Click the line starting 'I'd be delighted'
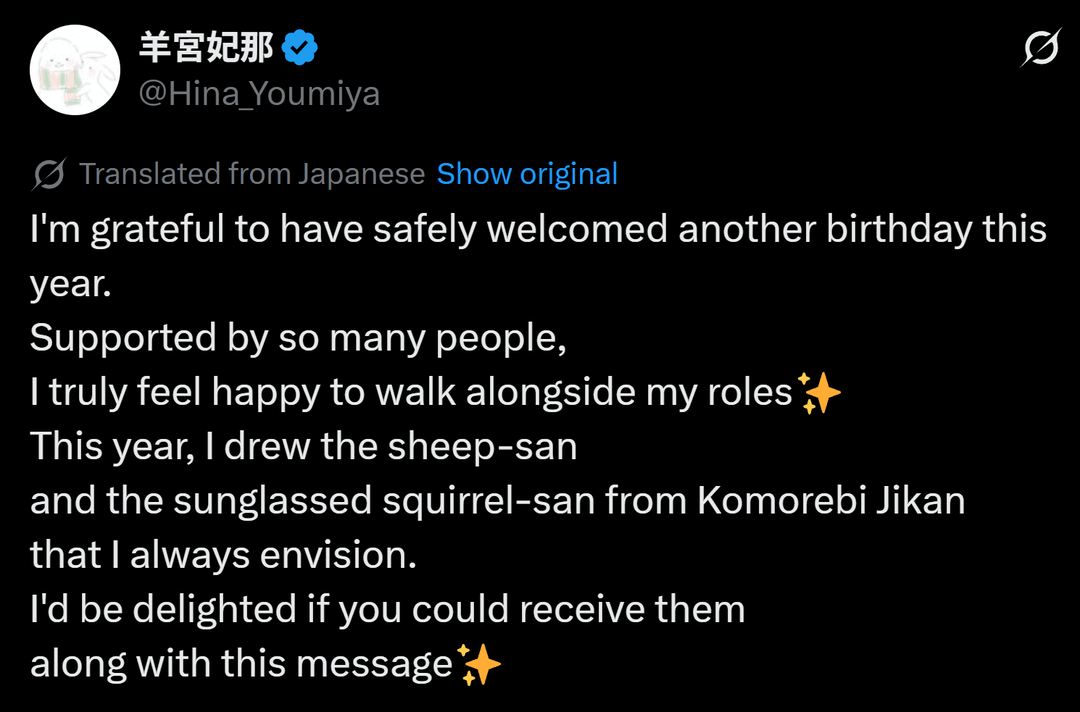The width and height of the screenshot is (1080, 712). (x=387, y=609)
